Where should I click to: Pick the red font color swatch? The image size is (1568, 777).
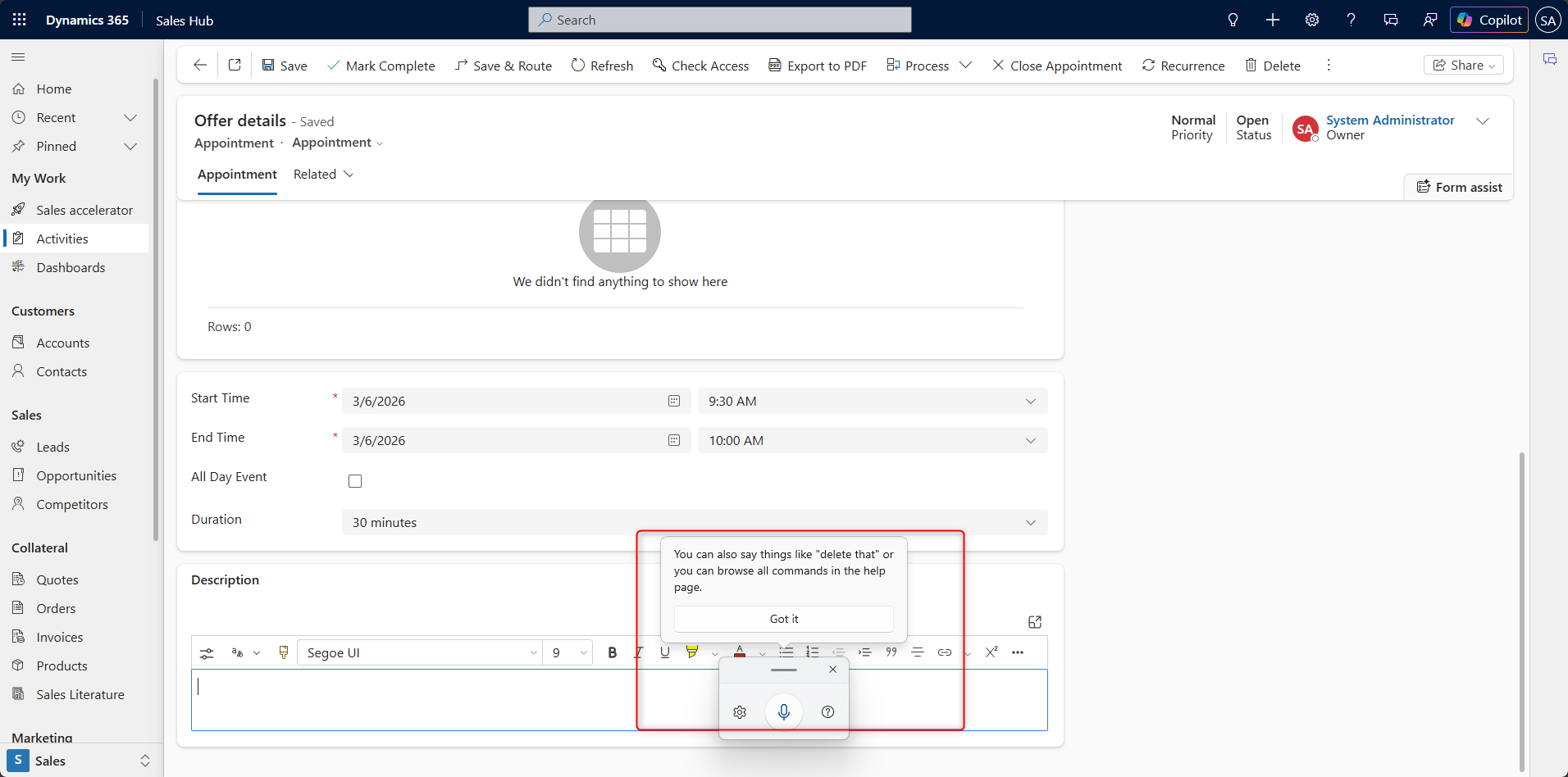pyautogui.click(x=740, y=652)
